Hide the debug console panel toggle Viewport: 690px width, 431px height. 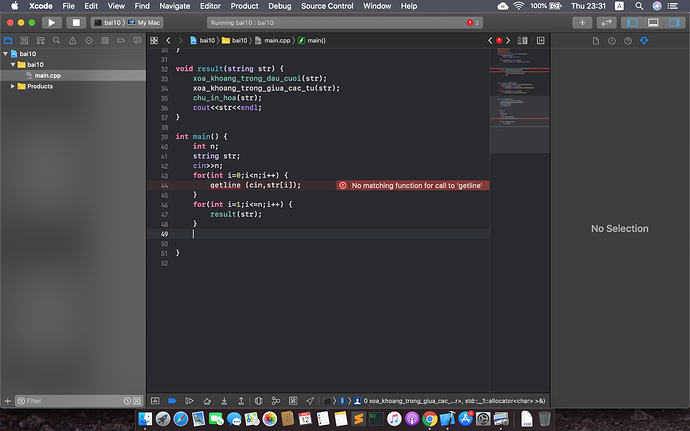(x=155, y=401)
